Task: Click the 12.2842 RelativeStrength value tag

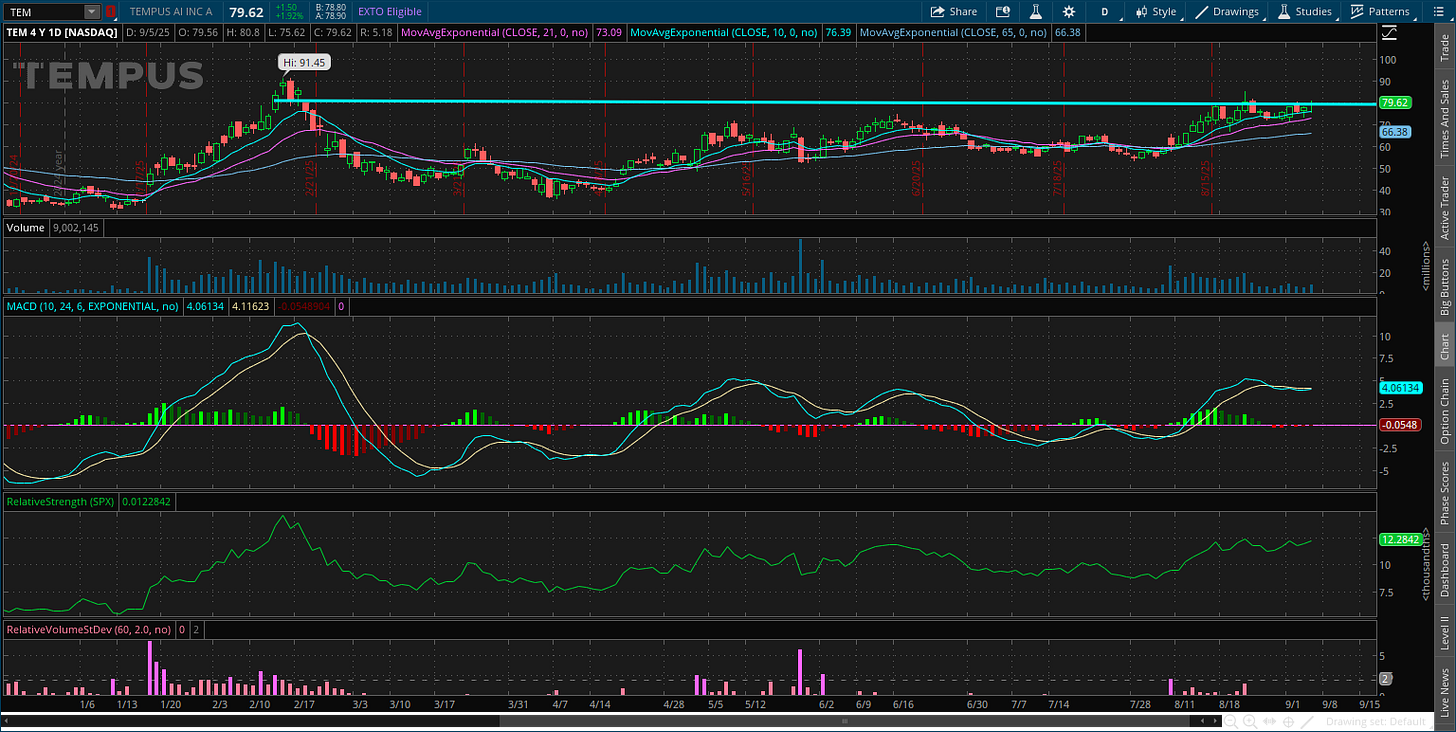Action: pos(1398,539)
